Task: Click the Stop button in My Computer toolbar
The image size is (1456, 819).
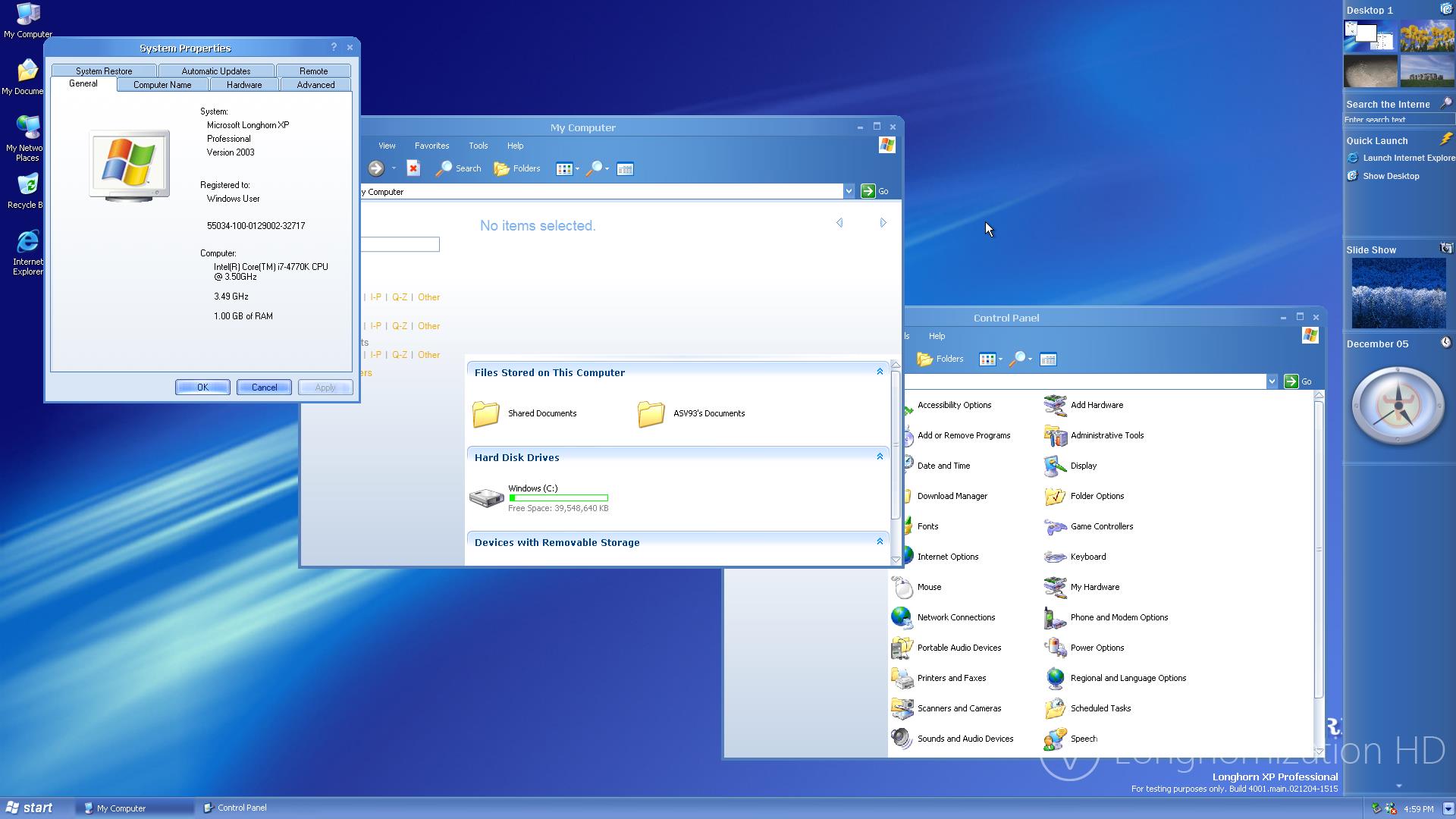Action: click(x=413, y=169)
